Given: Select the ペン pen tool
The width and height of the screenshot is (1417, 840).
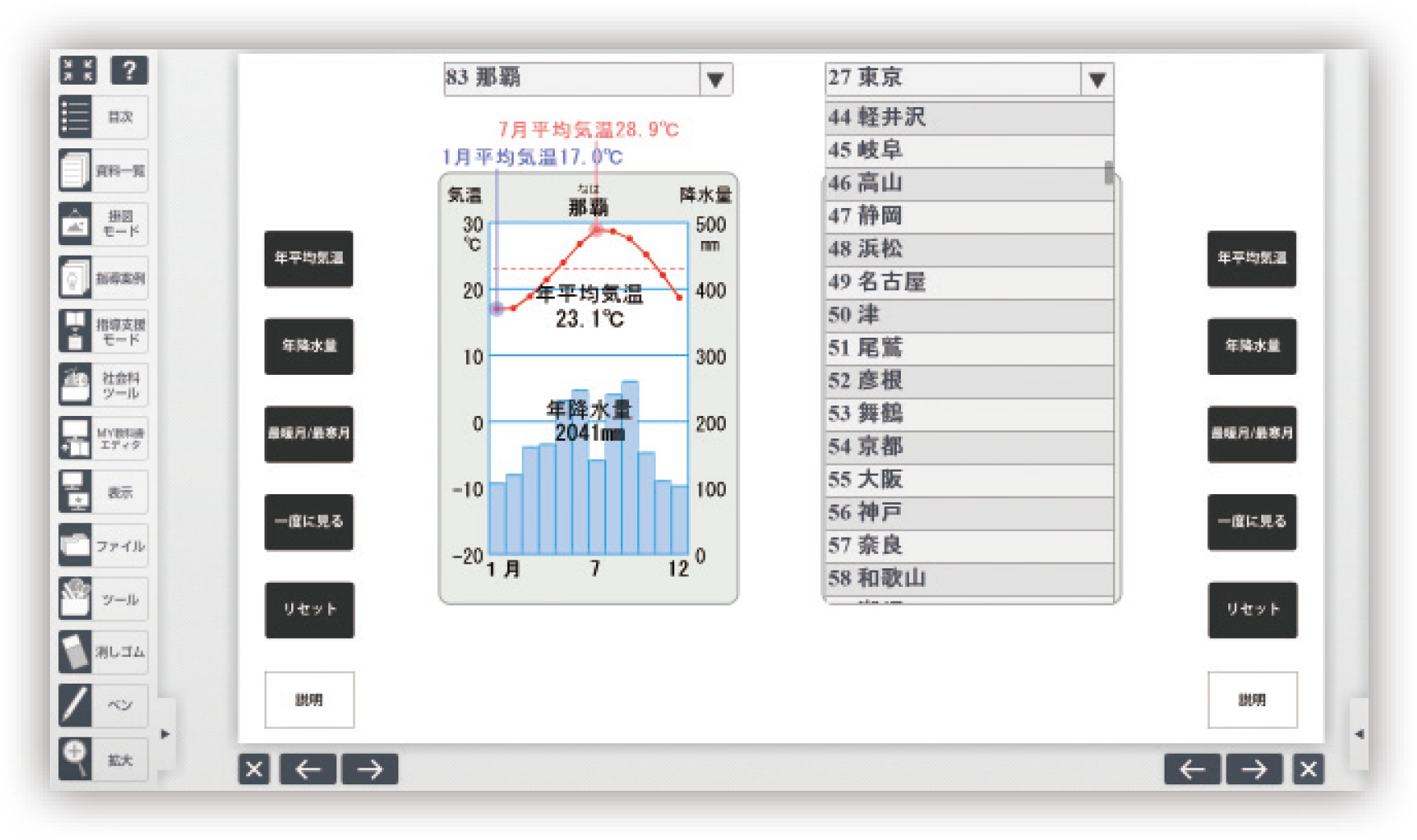Looking at the screenshot, I should [102, 705].
